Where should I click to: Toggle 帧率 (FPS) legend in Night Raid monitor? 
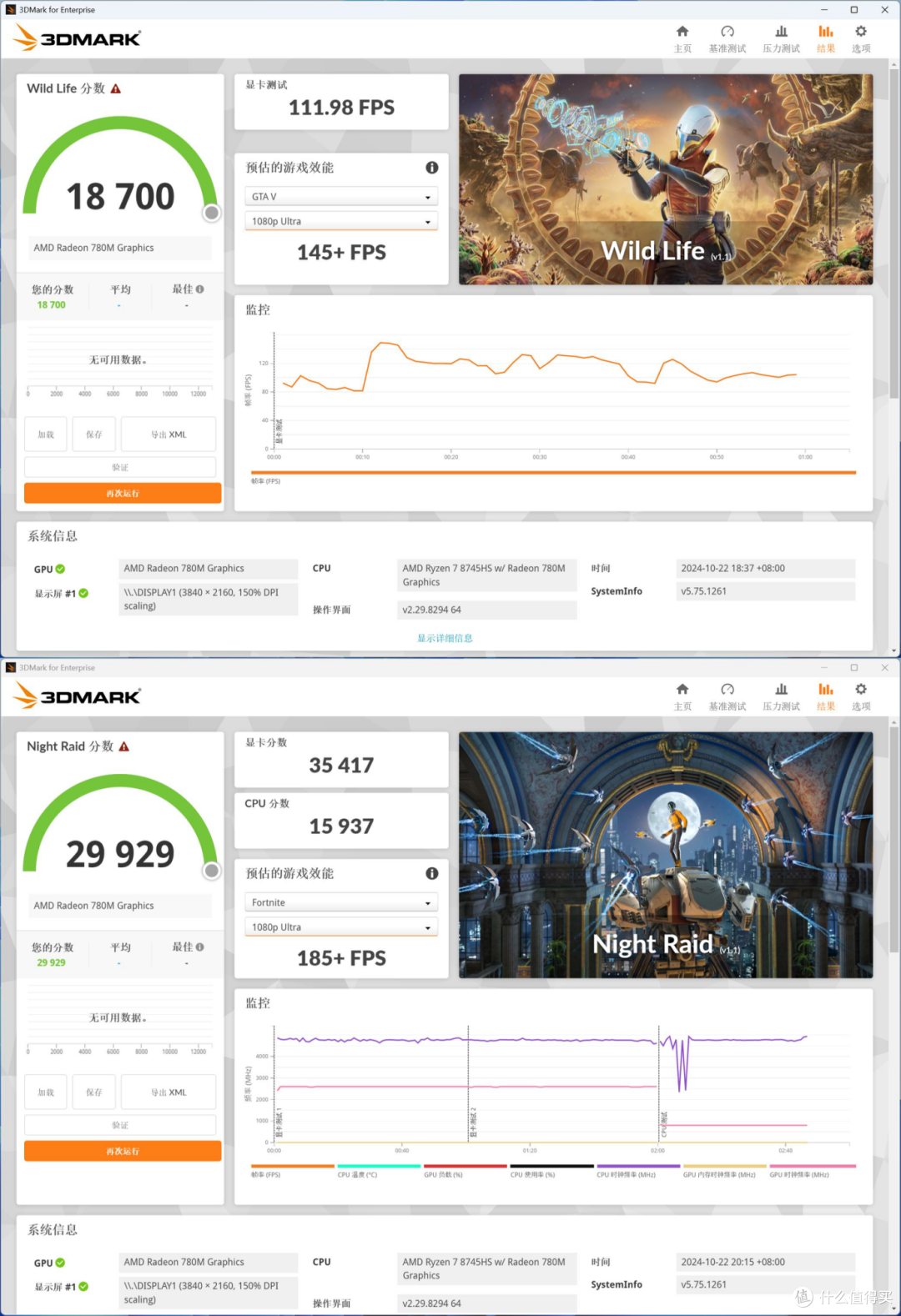(292, 1170)
